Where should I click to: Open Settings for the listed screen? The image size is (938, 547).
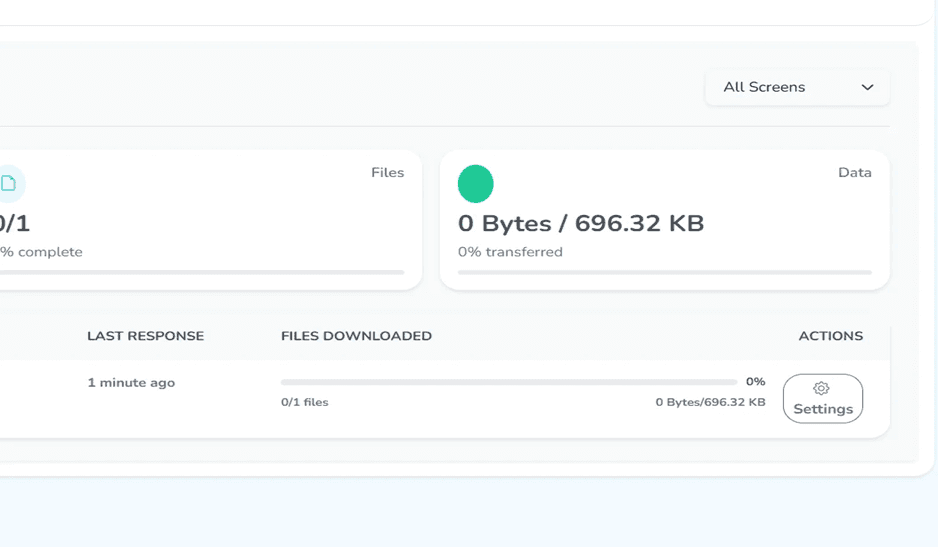[x=823, y=399]
